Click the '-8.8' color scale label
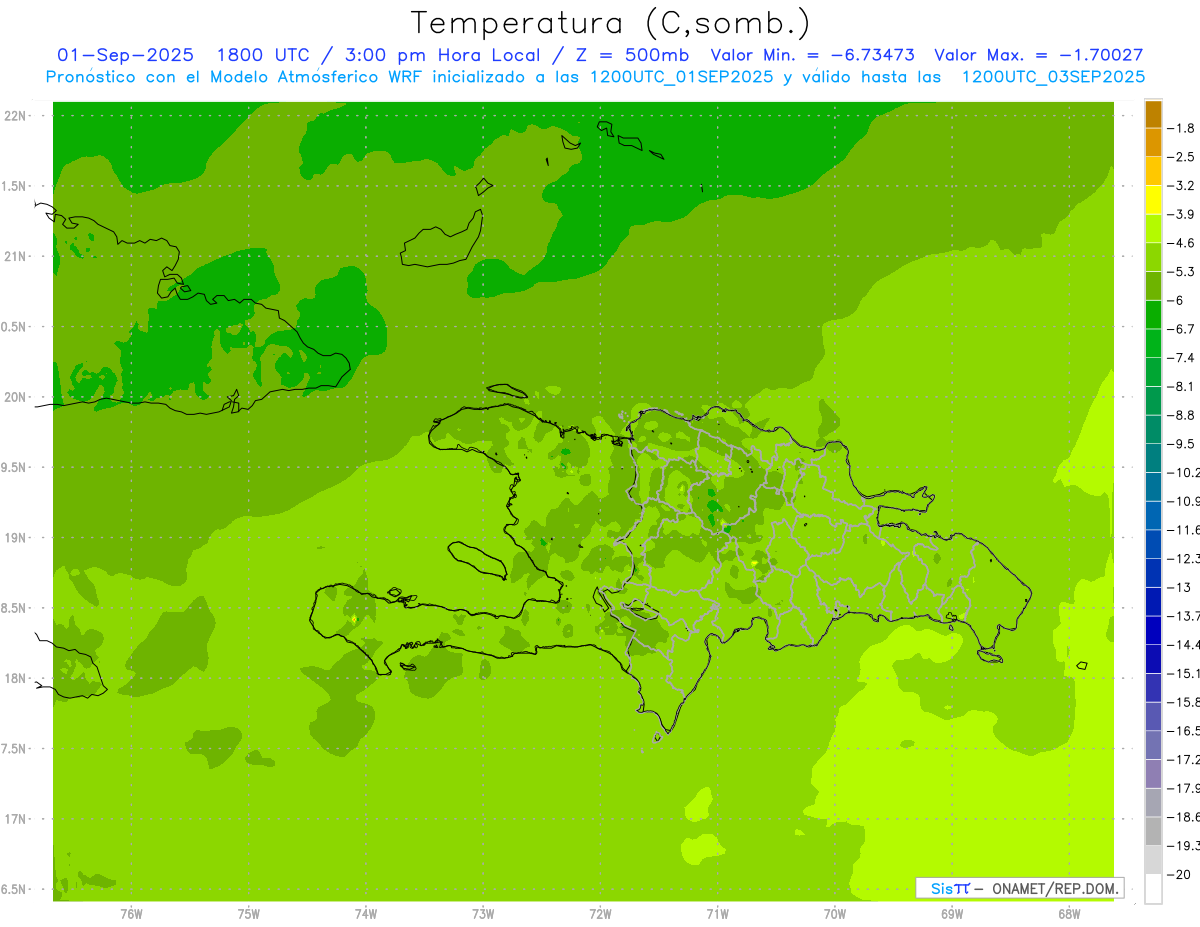 1181,415
